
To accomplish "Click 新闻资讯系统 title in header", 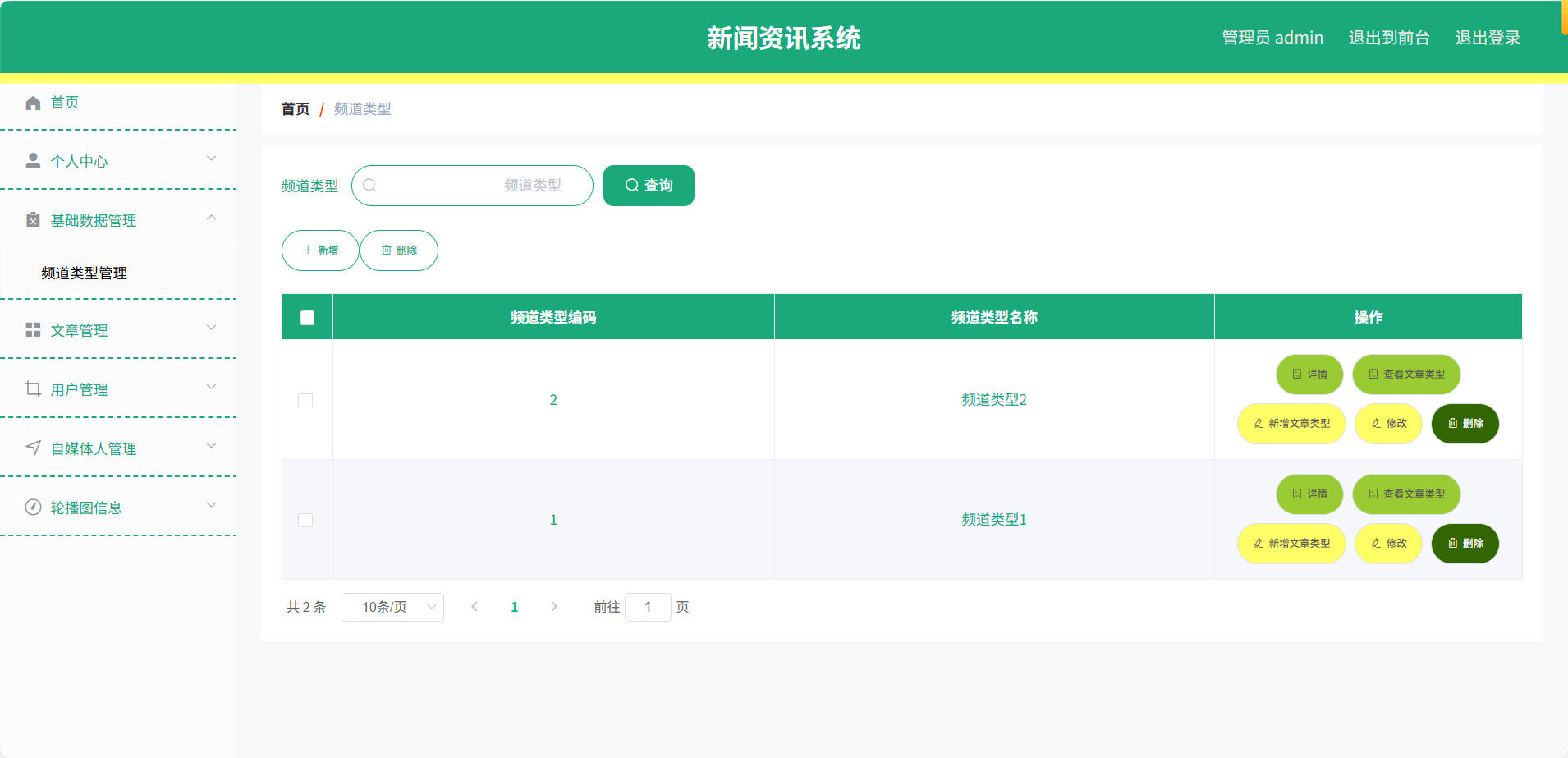I will 784,38.
